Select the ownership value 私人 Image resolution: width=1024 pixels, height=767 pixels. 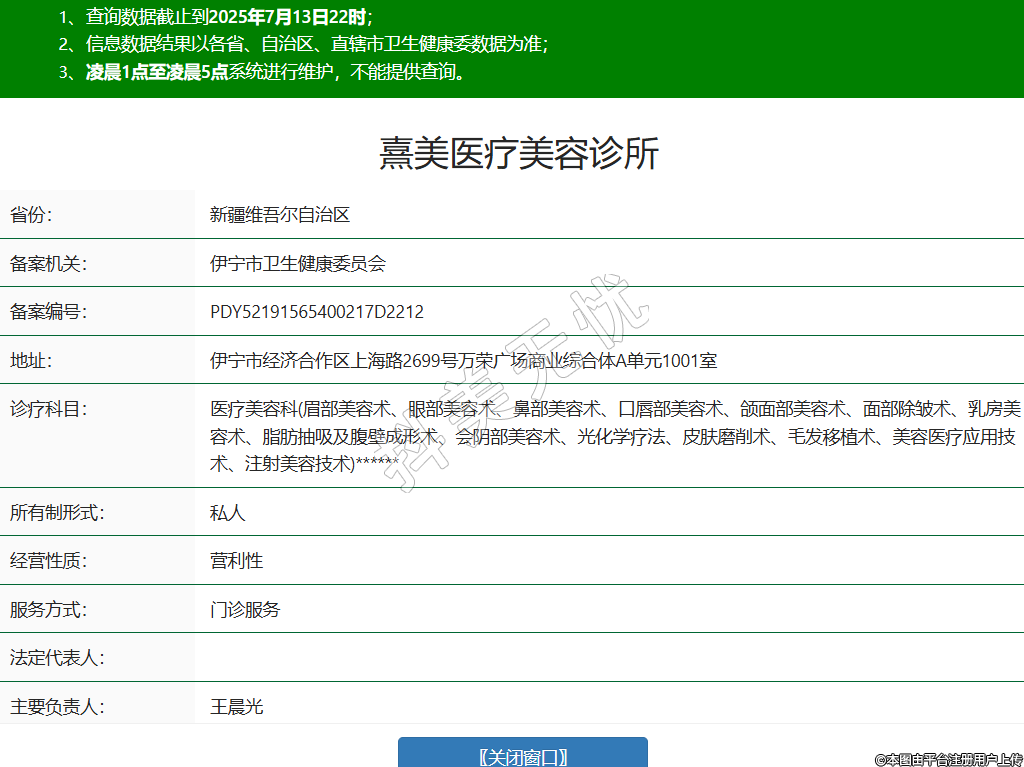[227, 513]
